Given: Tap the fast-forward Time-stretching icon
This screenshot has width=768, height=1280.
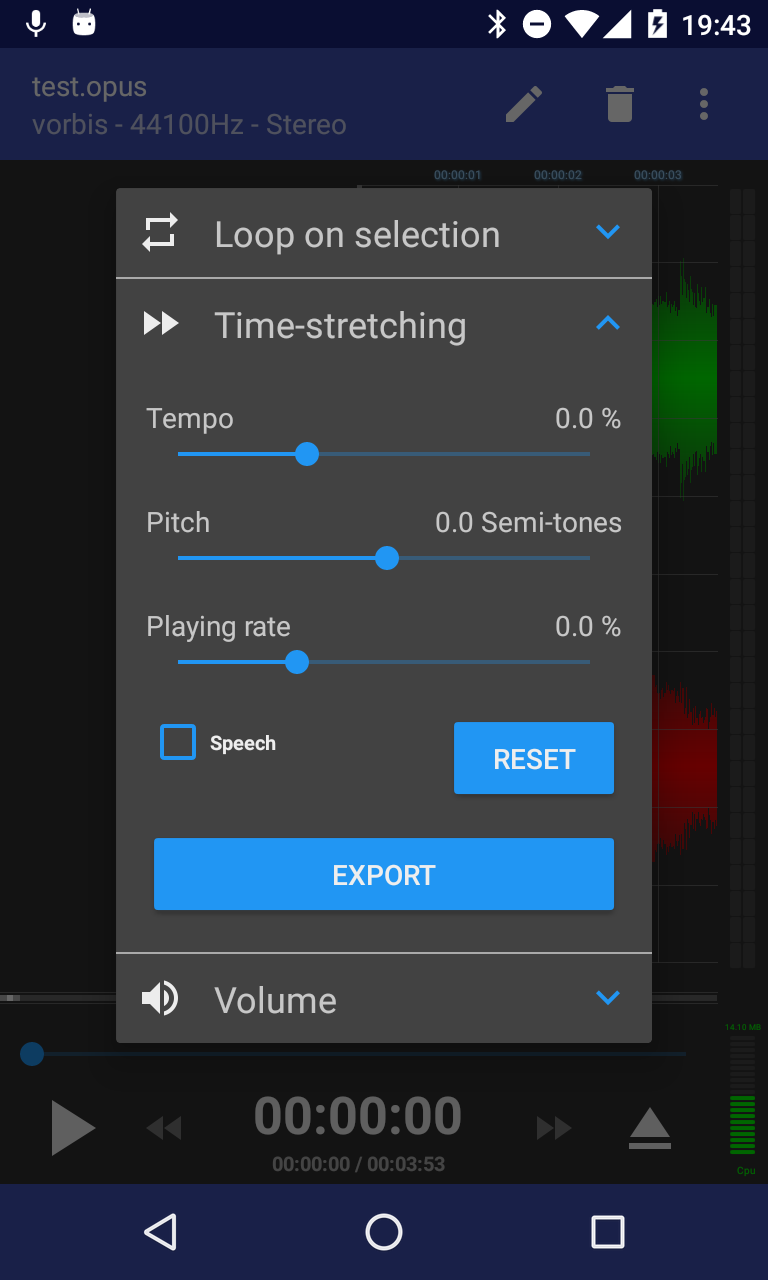Looking at the screenshot, I should click(161, 323).
